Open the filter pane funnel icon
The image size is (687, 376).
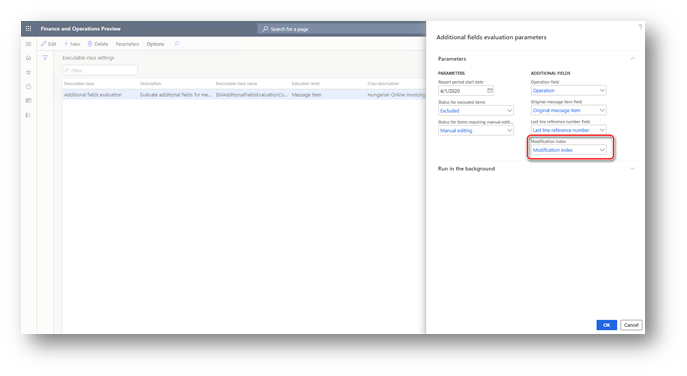[45, 58]
